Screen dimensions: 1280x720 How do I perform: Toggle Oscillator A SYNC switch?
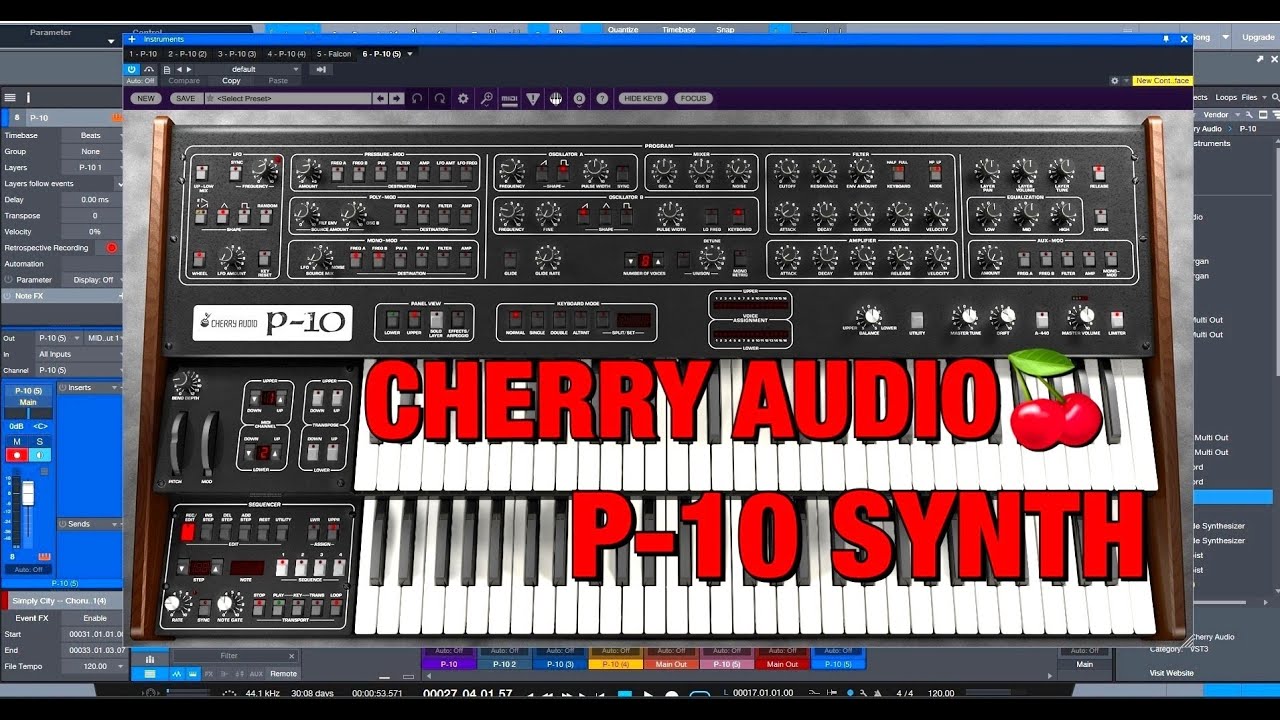(x=623, y=173)
